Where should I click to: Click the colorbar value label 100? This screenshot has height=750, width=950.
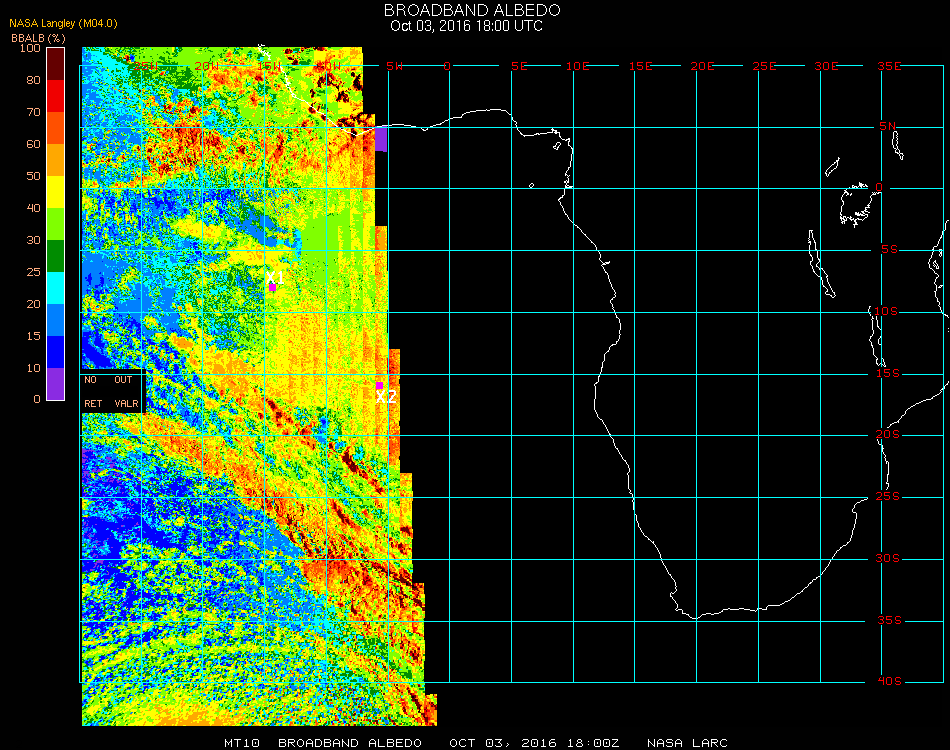pyautogui.click(x=30, y=48)
